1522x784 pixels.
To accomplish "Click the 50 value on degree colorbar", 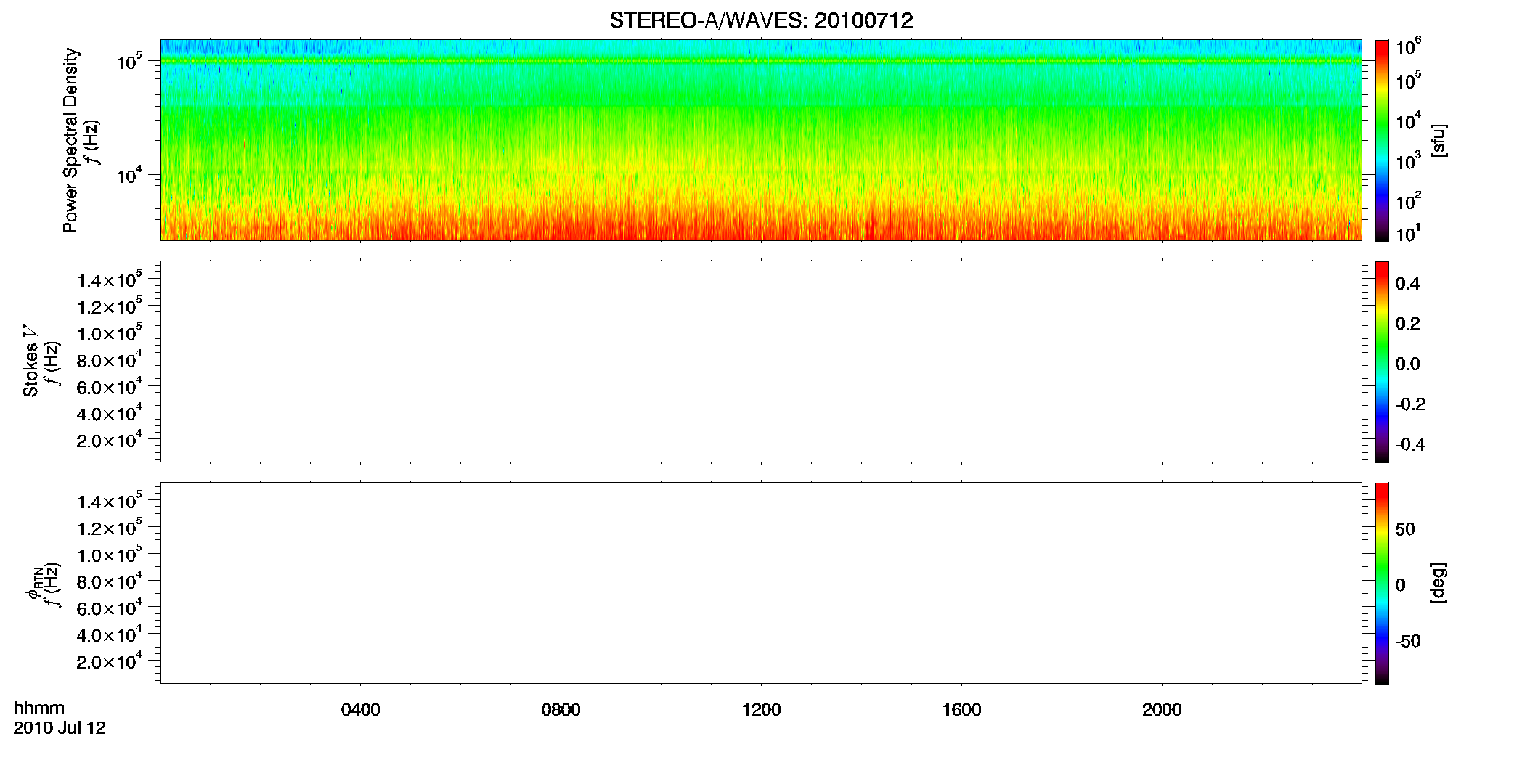I will click(x=1405, y=529).
